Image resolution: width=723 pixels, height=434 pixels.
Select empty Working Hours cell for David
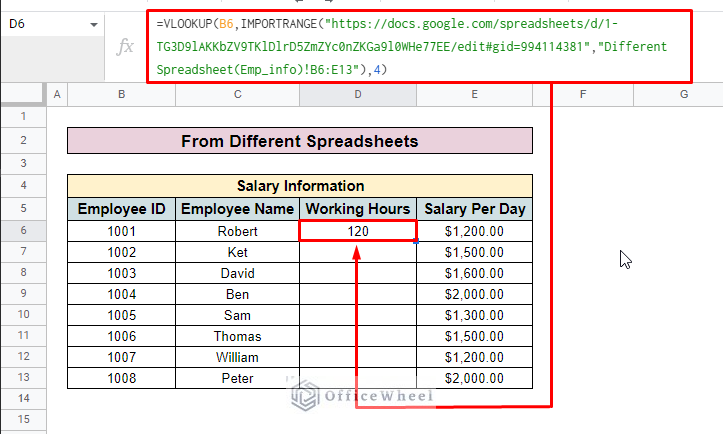[x=358, y=273]
